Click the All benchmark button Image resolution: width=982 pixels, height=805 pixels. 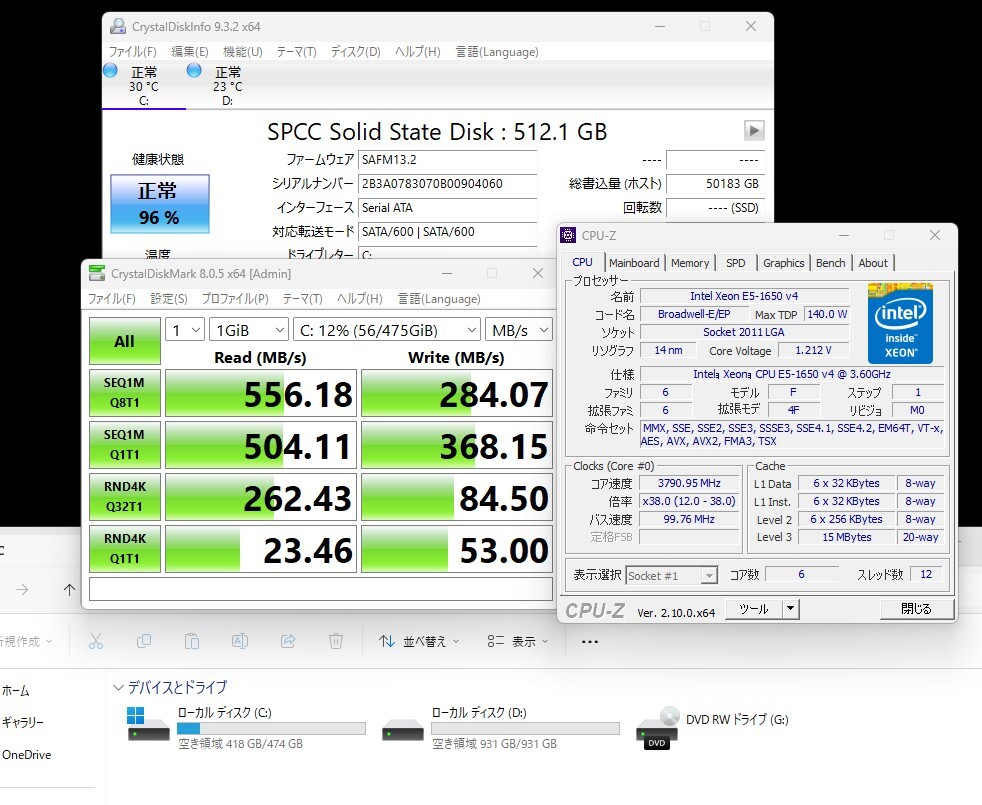point(125,341)
